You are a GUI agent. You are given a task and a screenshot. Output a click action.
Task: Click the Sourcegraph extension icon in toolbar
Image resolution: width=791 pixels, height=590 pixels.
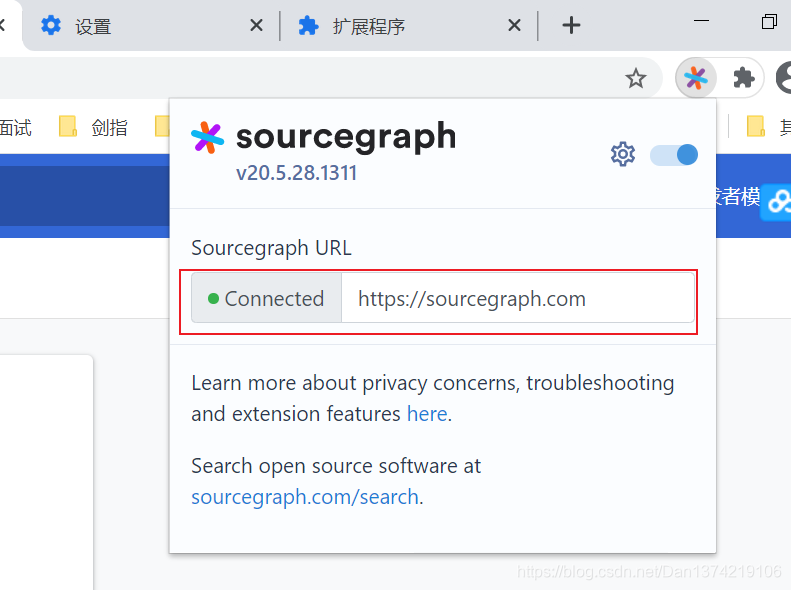point(696,78)
